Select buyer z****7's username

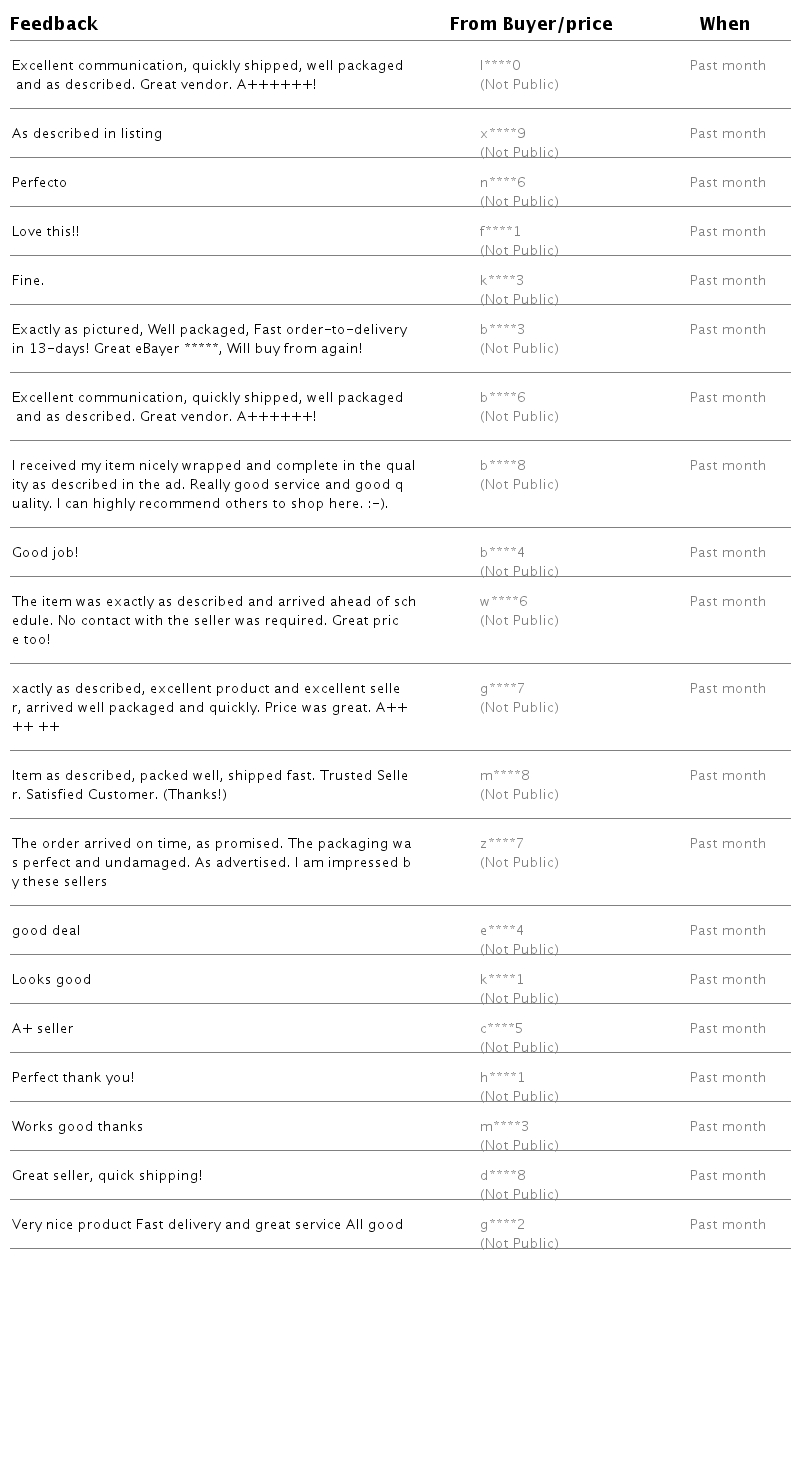coord(501,844)
